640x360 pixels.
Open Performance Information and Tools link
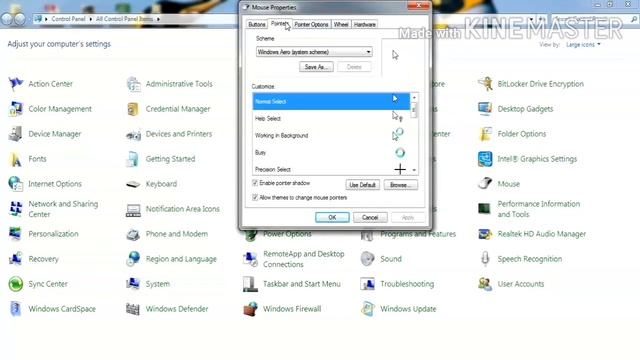point(539,209)
